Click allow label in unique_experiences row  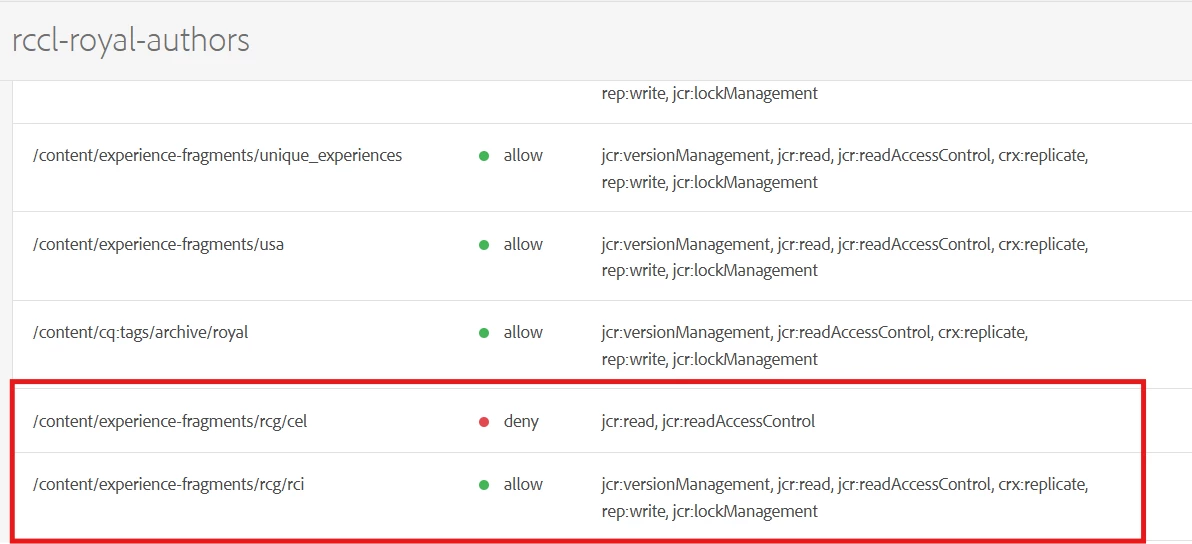point(523,156)
